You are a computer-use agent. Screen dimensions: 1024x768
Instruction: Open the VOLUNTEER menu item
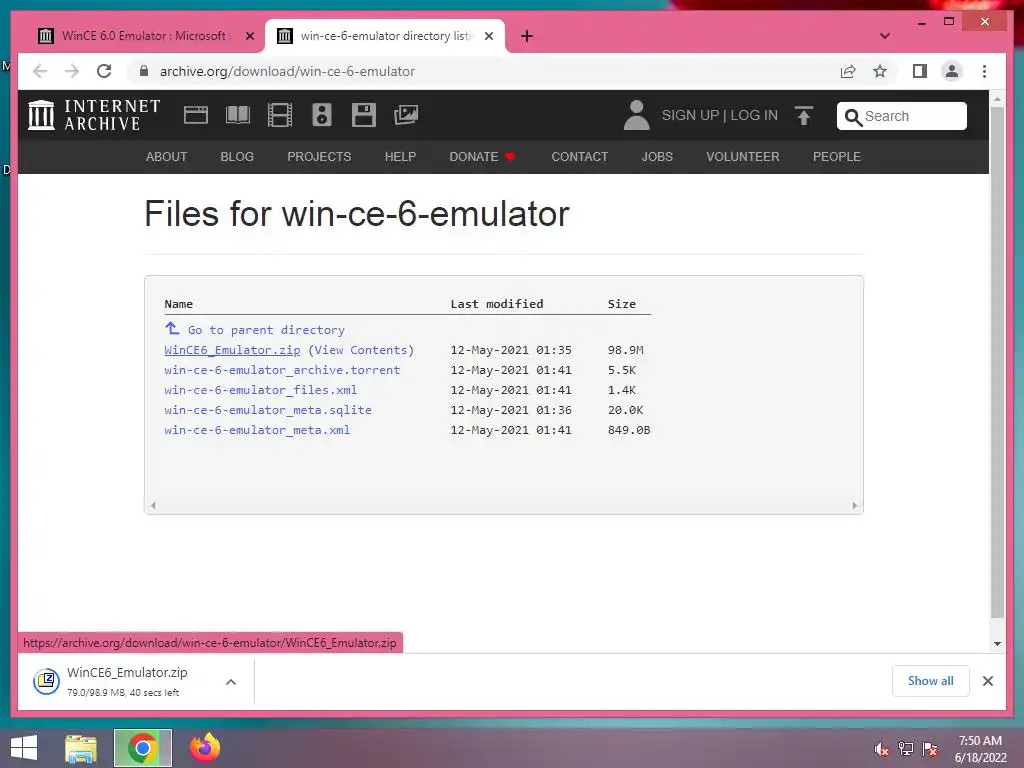[x=743, y=157]
